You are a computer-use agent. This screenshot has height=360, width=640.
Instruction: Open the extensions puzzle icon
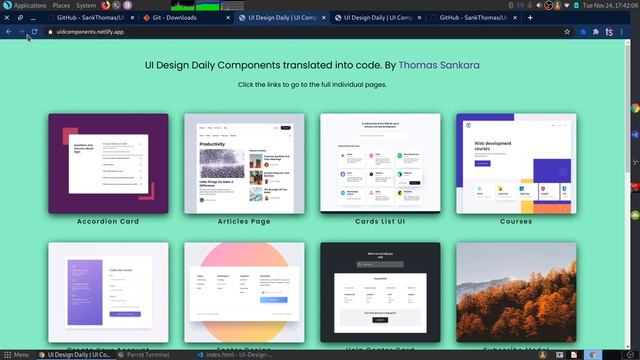click(596, 32)
